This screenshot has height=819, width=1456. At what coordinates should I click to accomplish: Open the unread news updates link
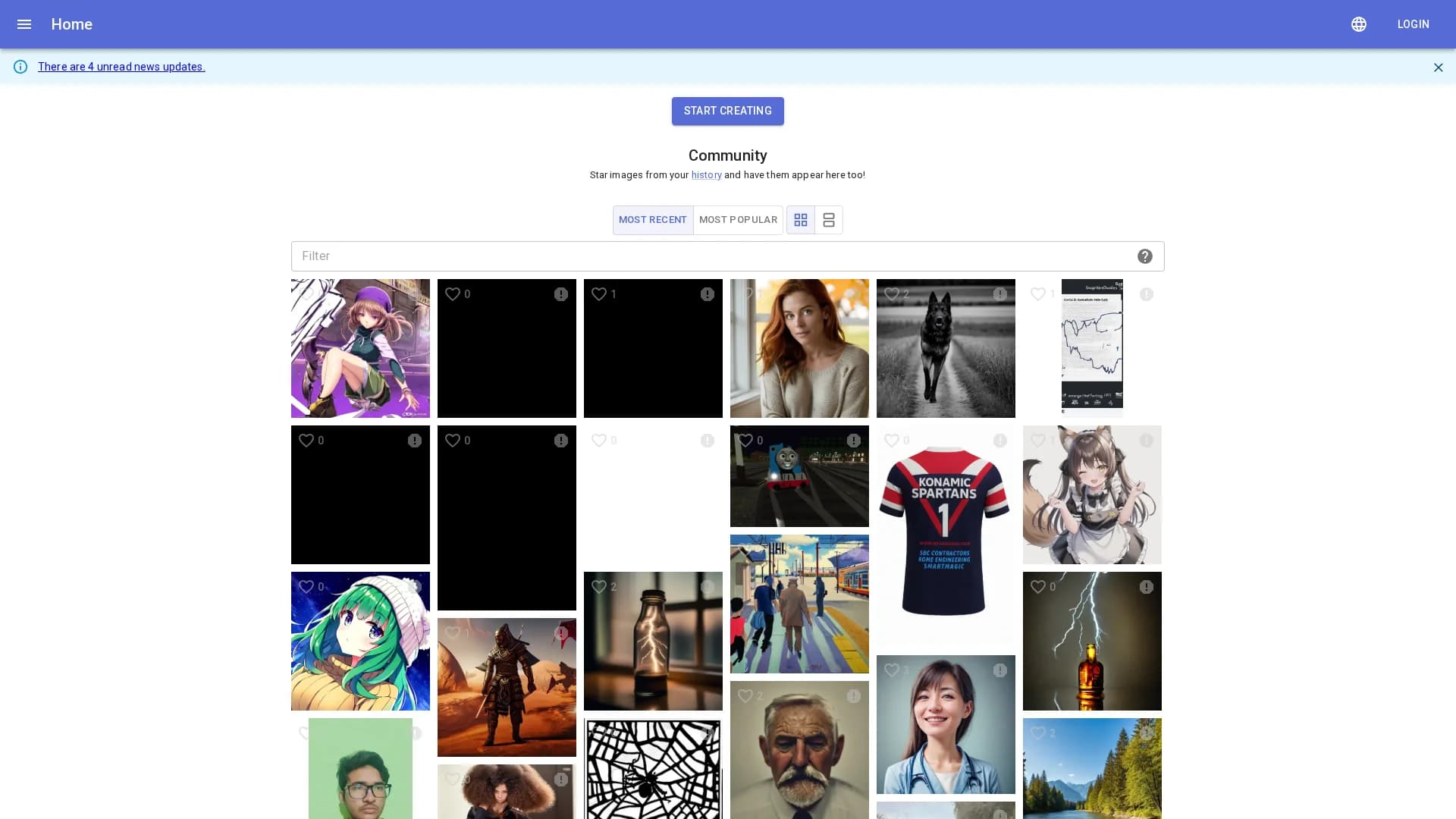tap(121, 67)
